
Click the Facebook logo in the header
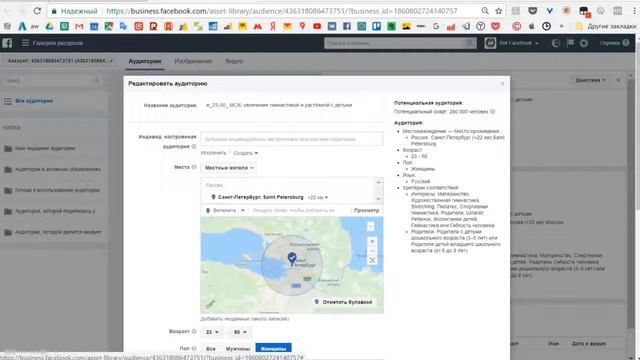click(7, 43)
